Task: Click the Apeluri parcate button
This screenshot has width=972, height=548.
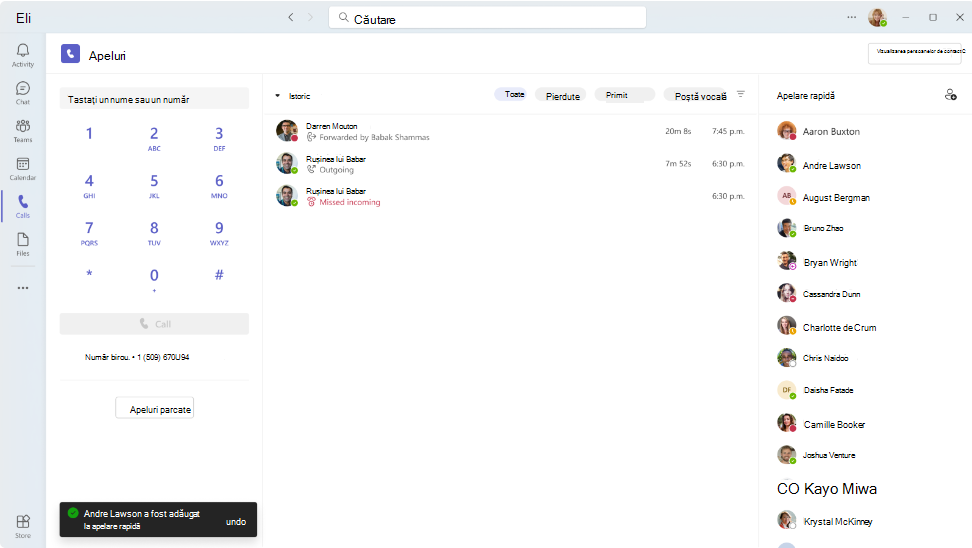Action: [155, 409]
